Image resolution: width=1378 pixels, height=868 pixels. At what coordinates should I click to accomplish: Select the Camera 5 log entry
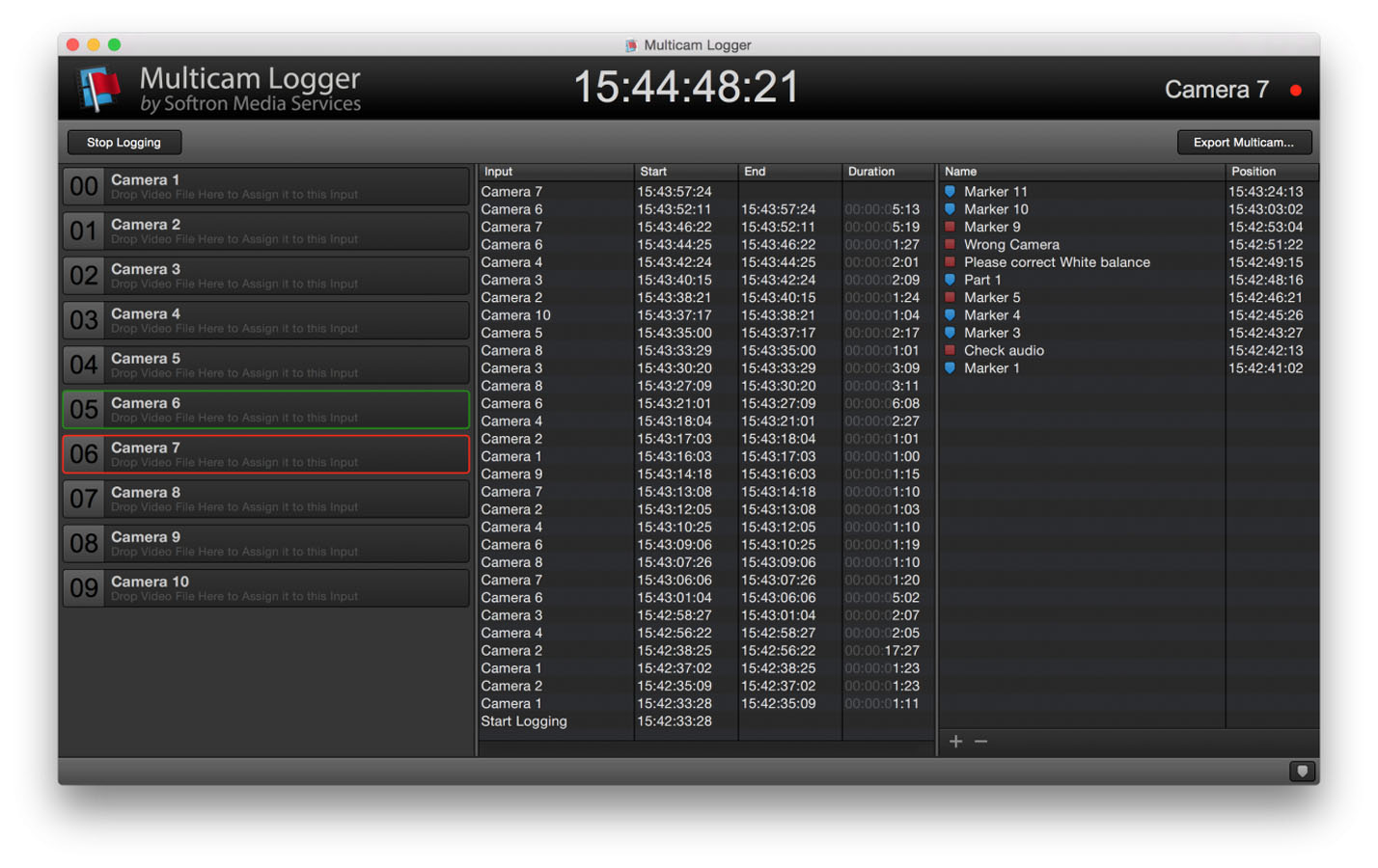coord(511,333)
